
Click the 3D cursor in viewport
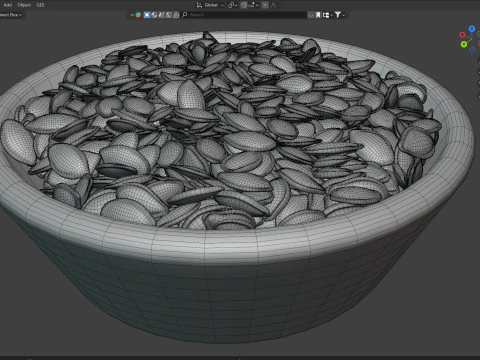tap(230, 211)
